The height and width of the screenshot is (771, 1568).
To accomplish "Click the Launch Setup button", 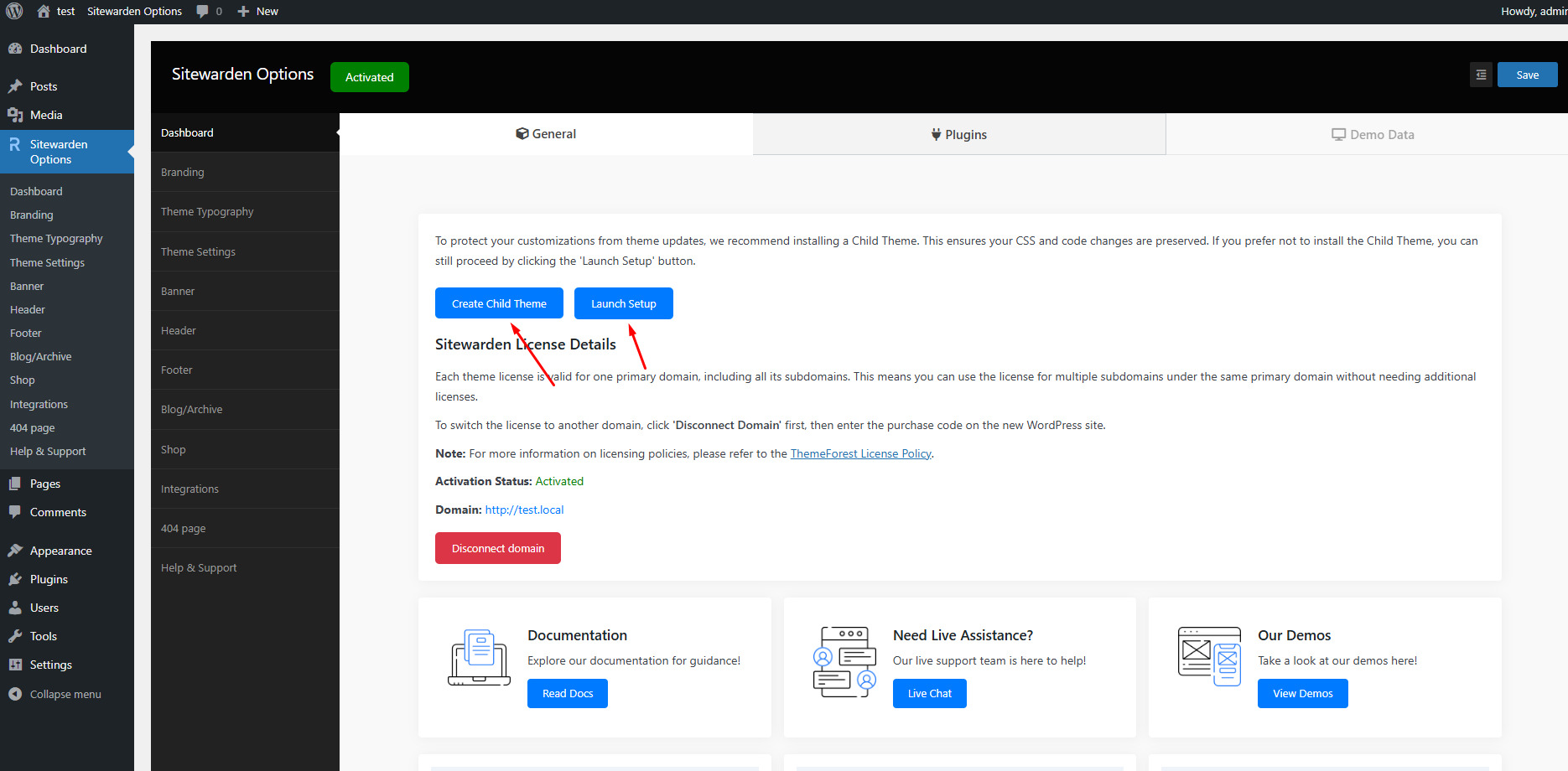I will coord(623,303).
